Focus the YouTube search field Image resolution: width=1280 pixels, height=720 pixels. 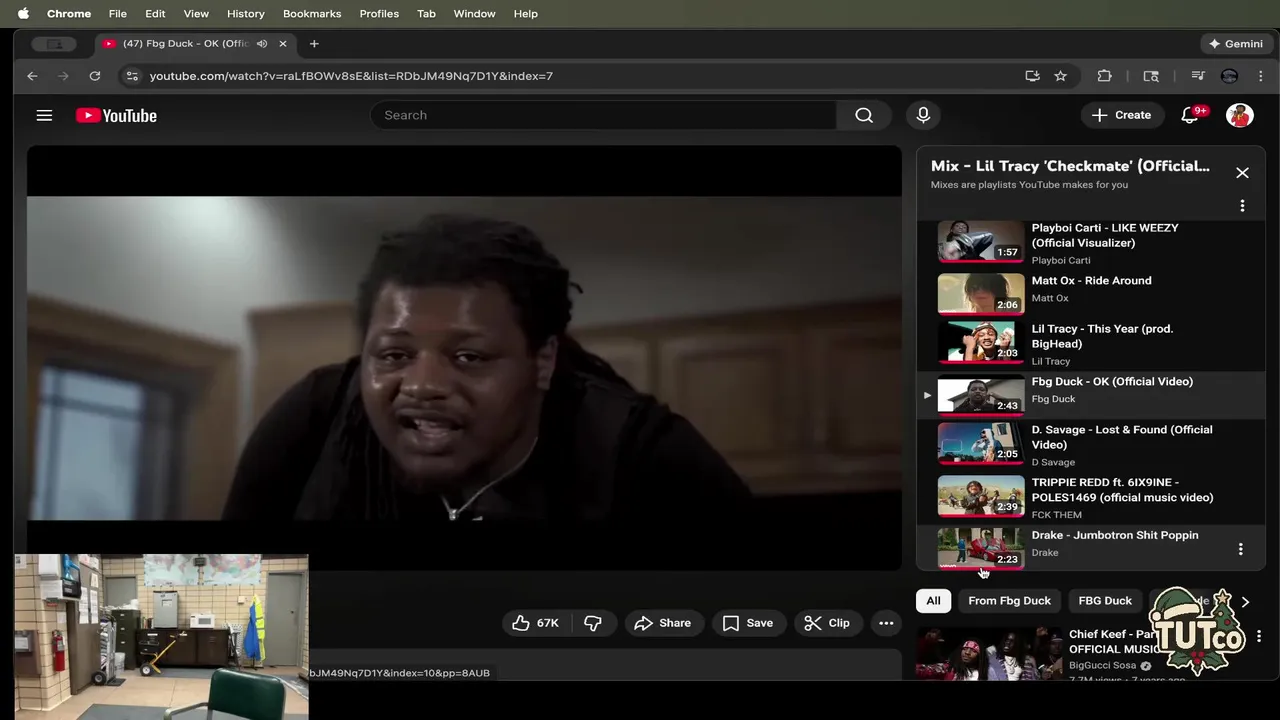(x=603, y=115)
